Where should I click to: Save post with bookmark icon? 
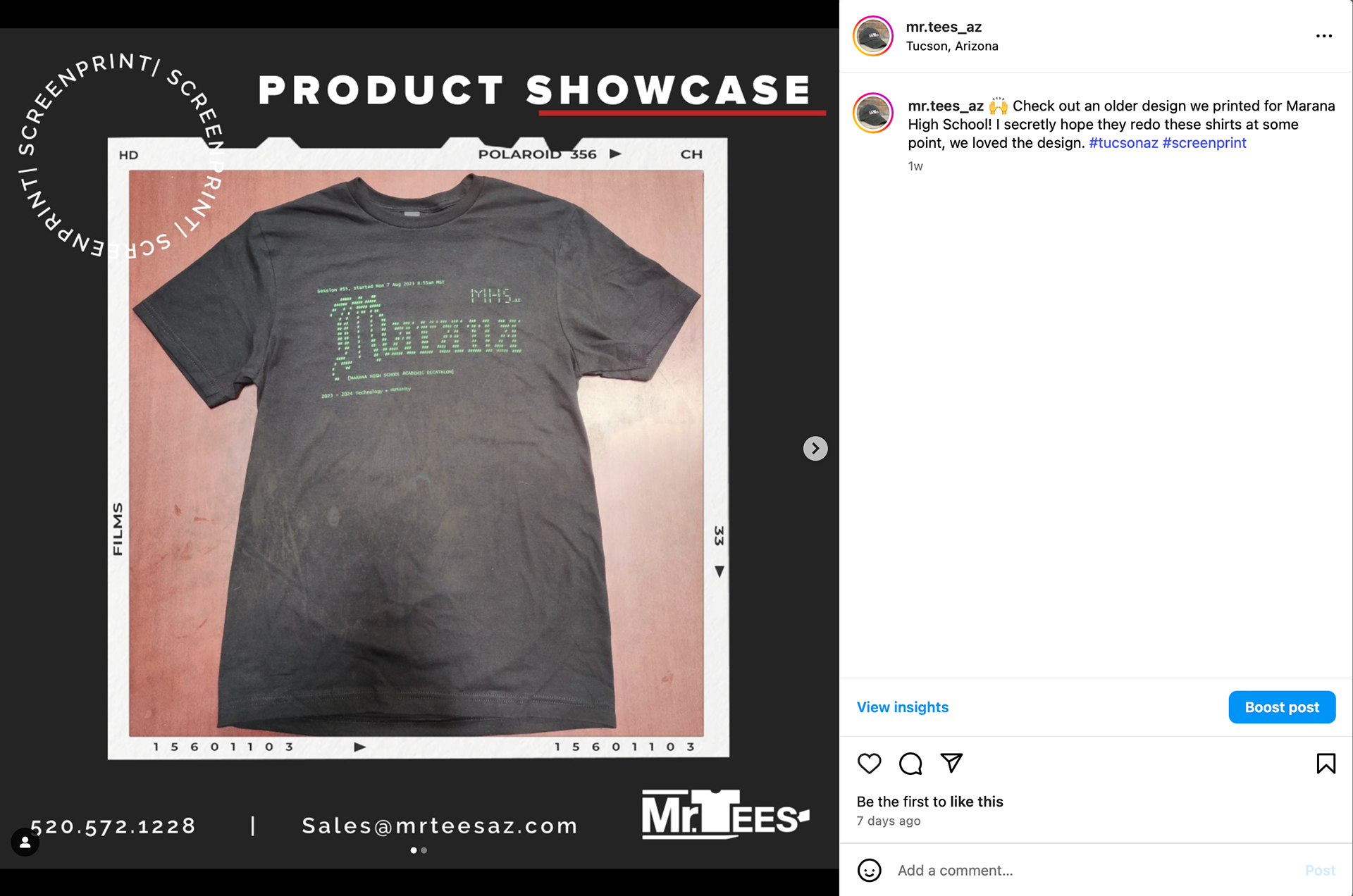pyautogui.click(x=1326, y=764)
